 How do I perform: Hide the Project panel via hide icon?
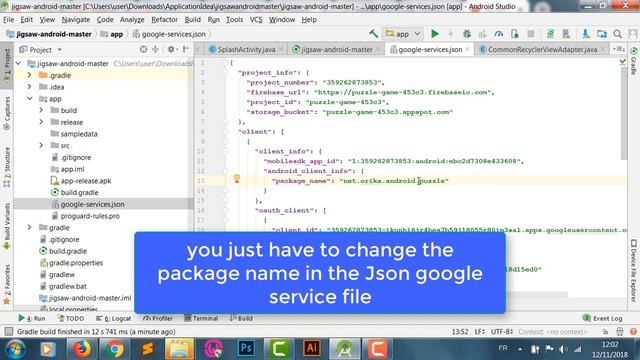tap(186, 49)
